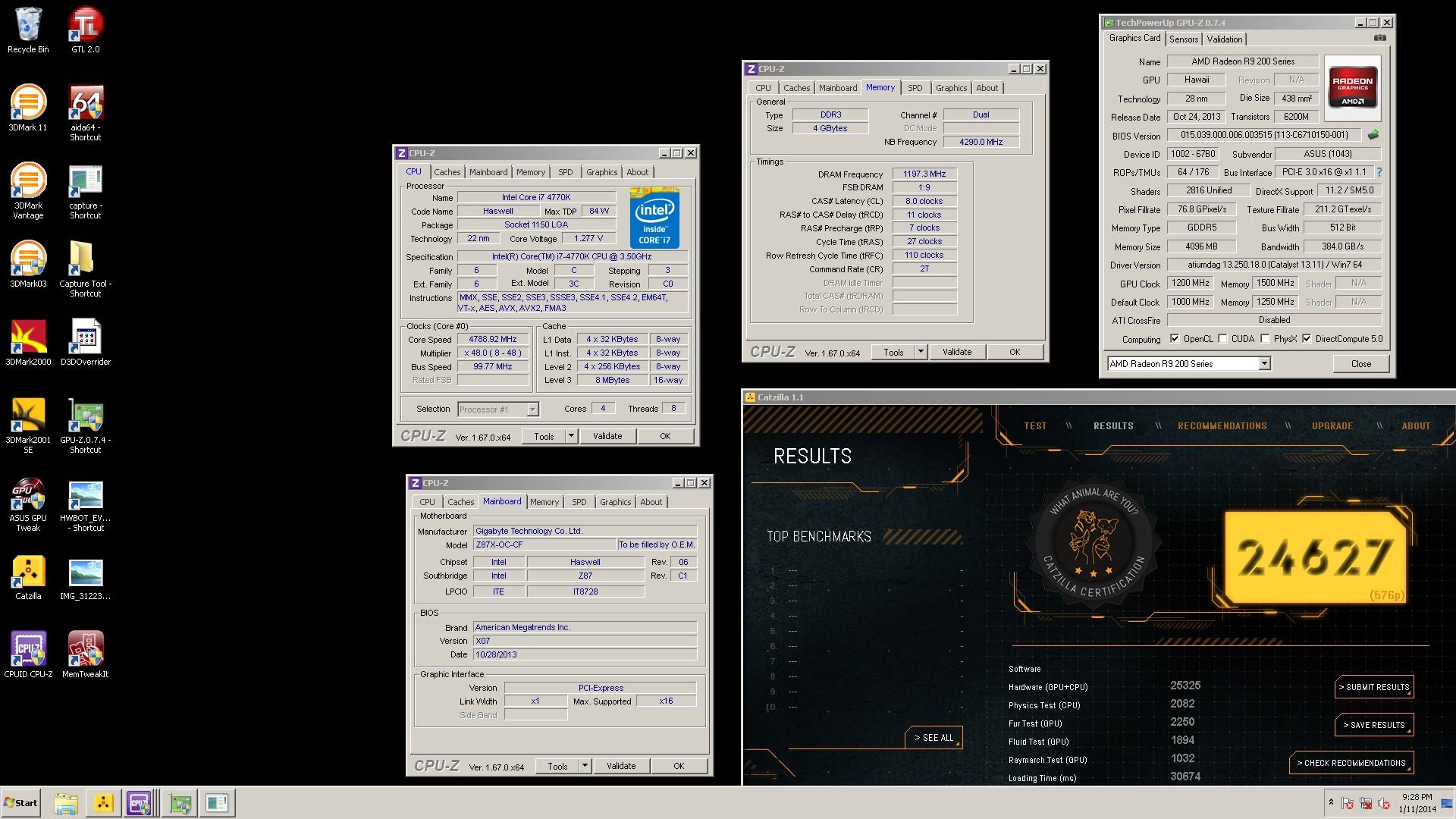Click SUBMIT RESULTS in Catzilla
The image size is (1456, 819).
[x=1374, y=687]
